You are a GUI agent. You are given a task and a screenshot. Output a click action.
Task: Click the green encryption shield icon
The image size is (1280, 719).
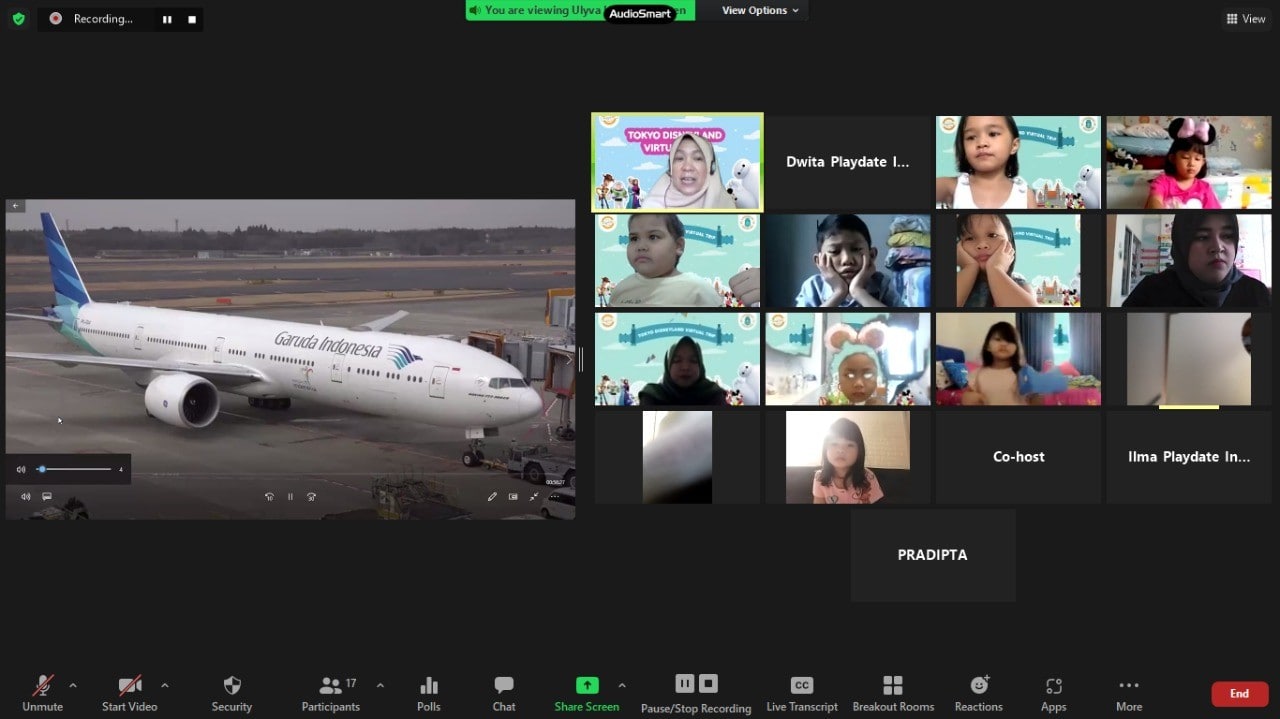(18, 18)
